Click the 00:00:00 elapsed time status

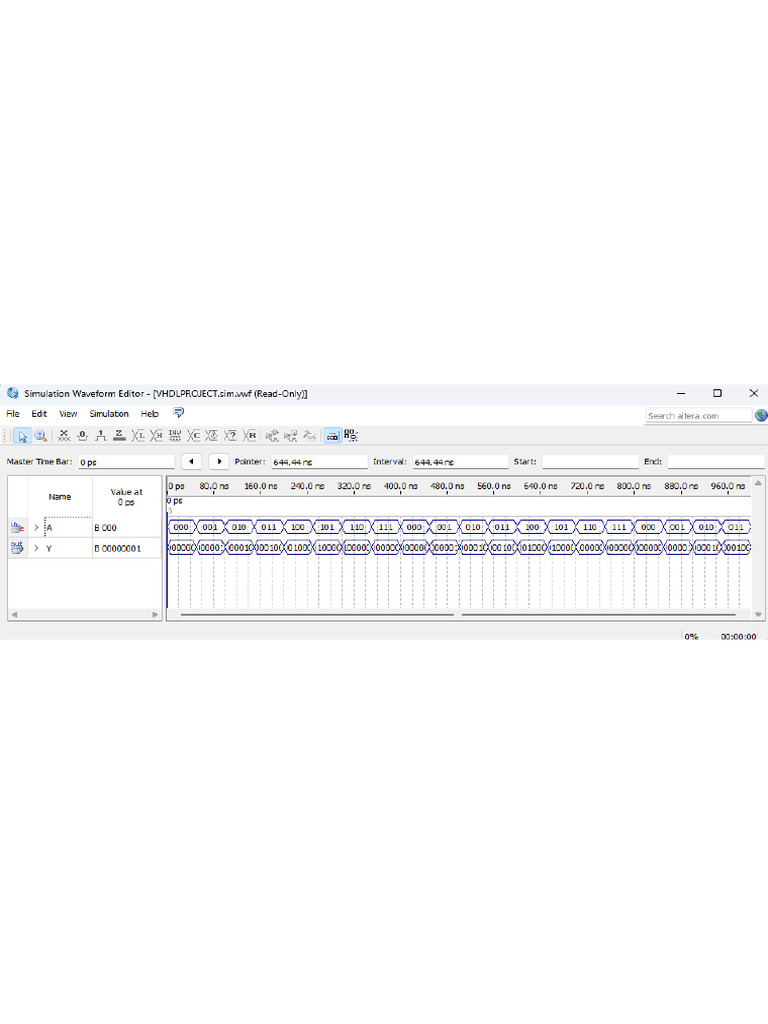(x=739, y=637)
